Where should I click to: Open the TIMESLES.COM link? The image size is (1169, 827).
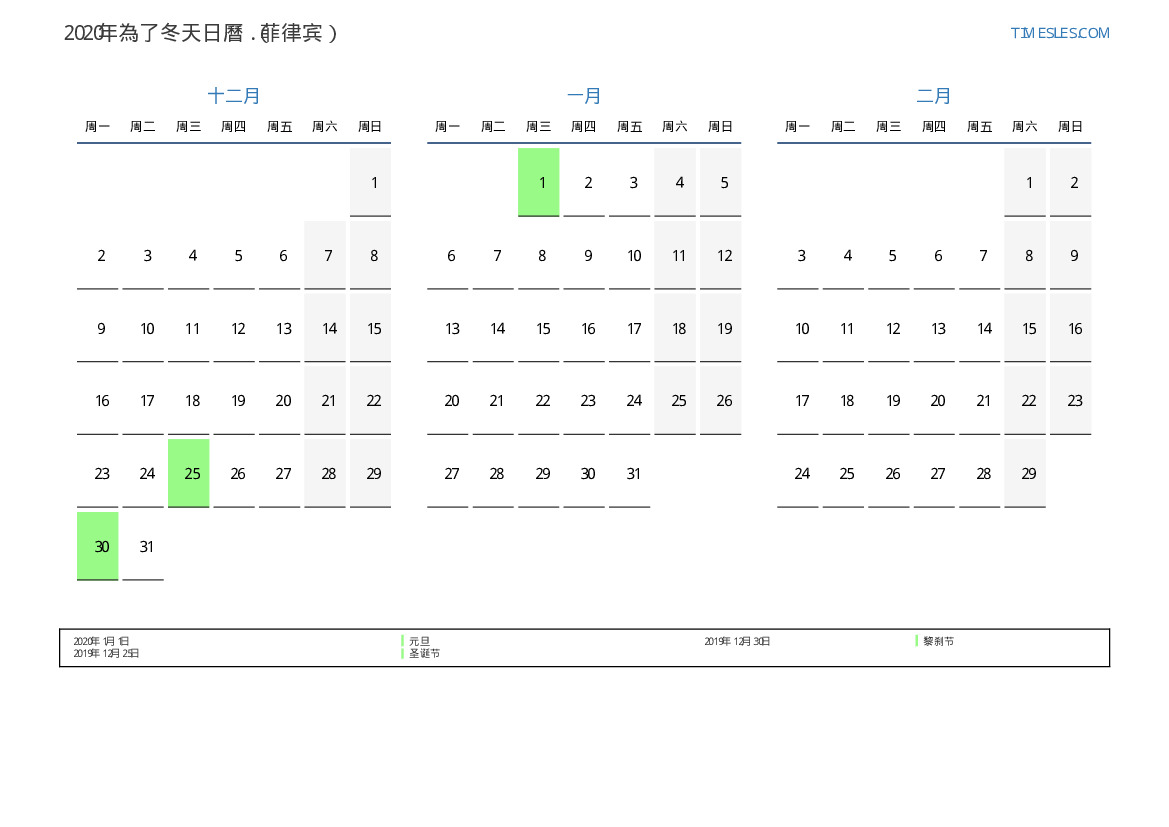coord(1059,33)
